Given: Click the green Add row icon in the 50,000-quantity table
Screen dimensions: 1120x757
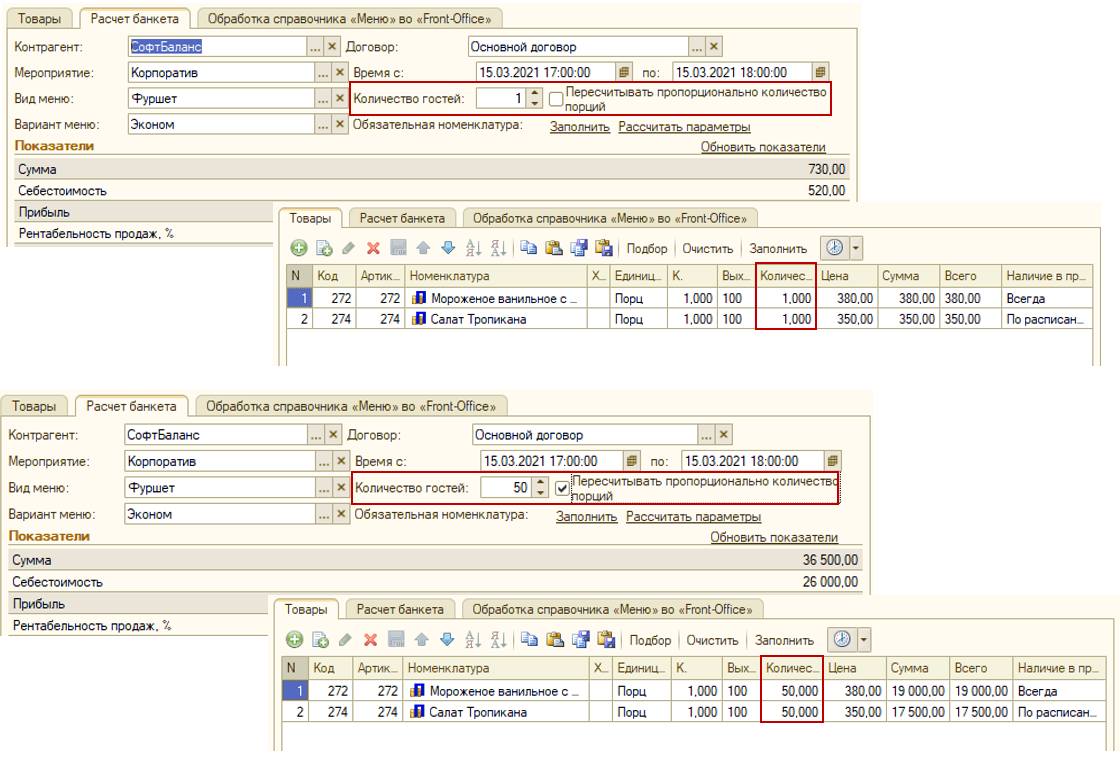Looking at the screenshot, I should tap(294, 639).
